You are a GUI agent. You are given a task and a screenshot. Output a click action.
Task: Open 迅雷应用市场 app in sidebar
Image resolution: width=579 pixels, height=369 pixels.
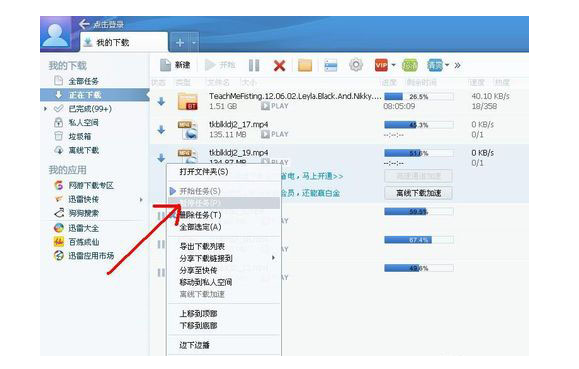91,255
